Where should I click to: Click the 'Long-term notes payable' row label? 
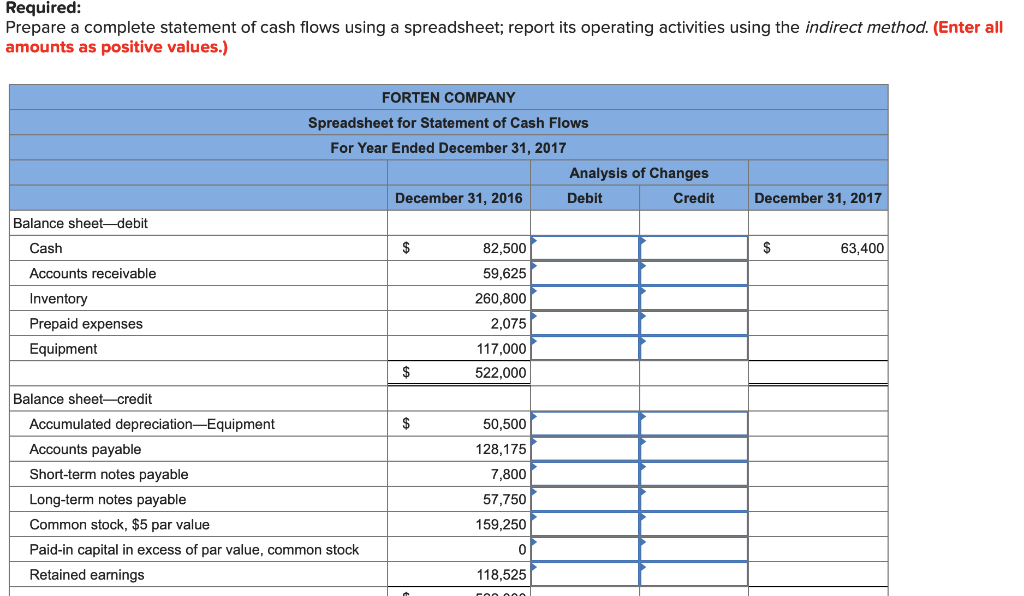click(x=108, y=499)
